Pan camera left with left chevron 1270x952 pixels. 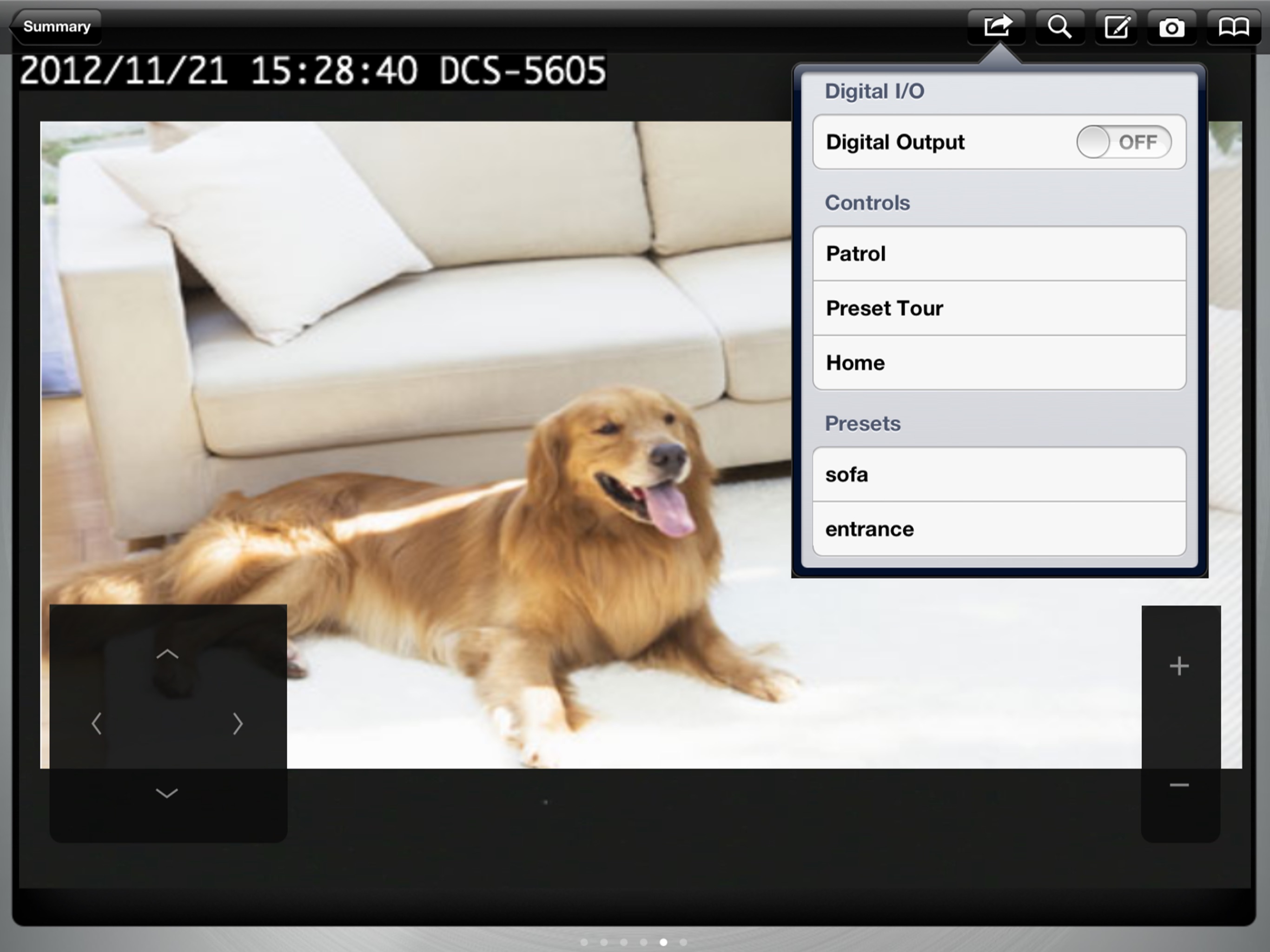click(96, 723)
